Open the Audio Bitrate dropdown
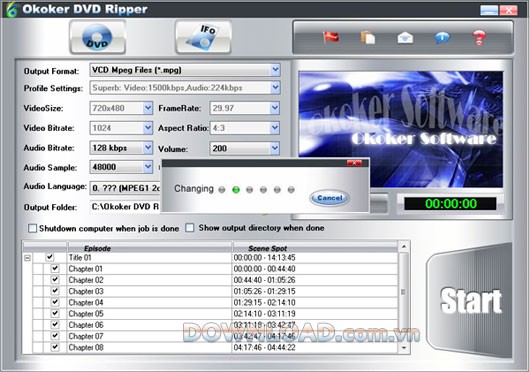The height and width of the screenshot is (372, 530). pos(148,148)
